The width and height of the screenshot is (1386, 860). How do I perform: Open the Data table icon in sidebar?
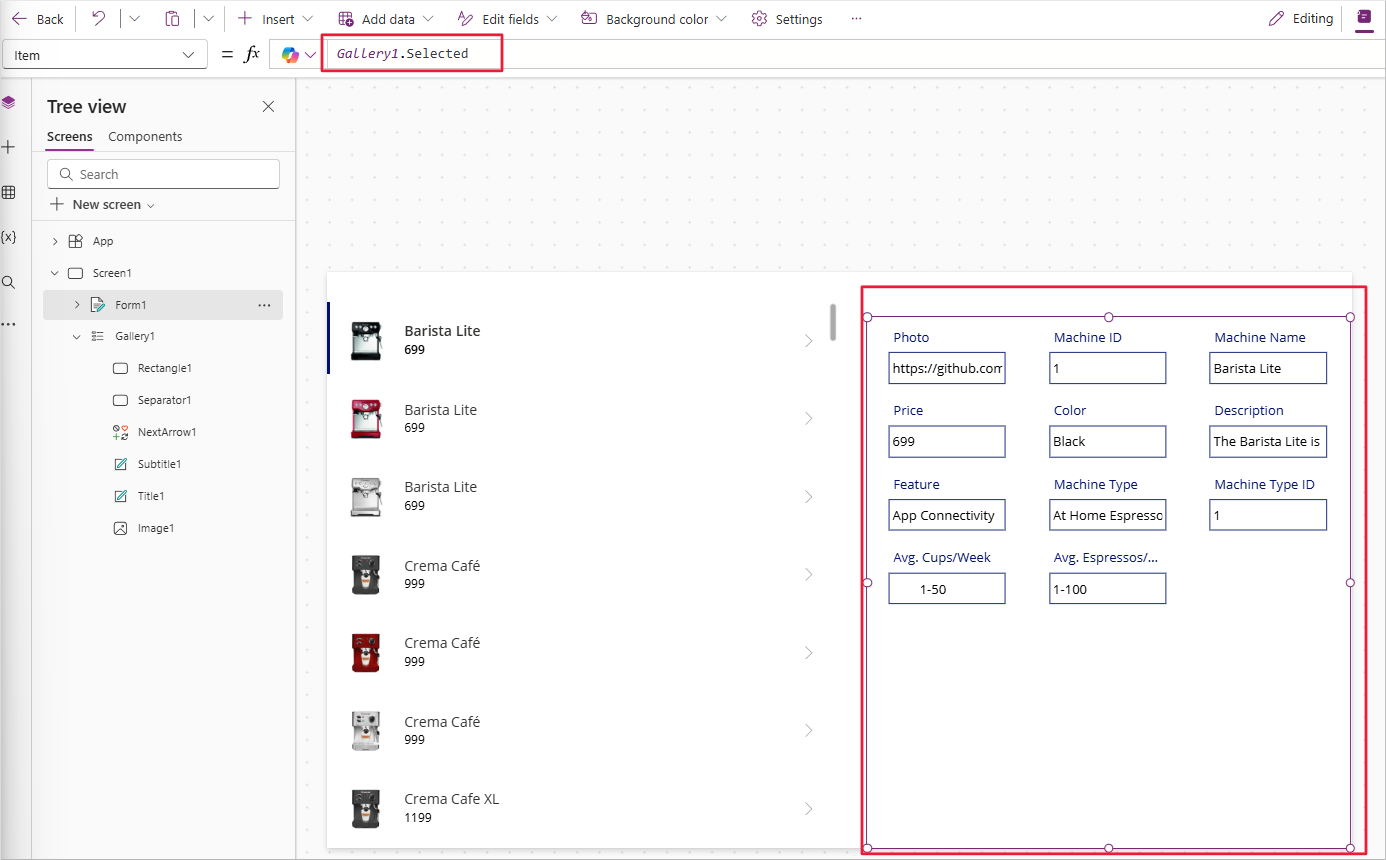pos(9,192)
